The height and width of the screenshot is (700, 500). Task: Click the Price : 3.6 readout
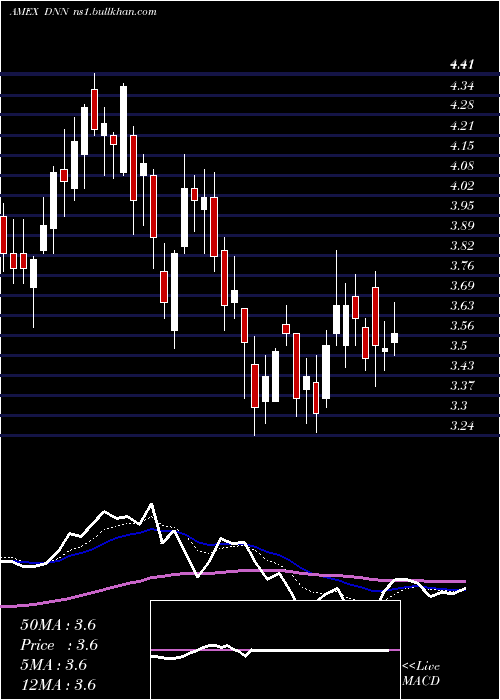[x=59, y=645]
